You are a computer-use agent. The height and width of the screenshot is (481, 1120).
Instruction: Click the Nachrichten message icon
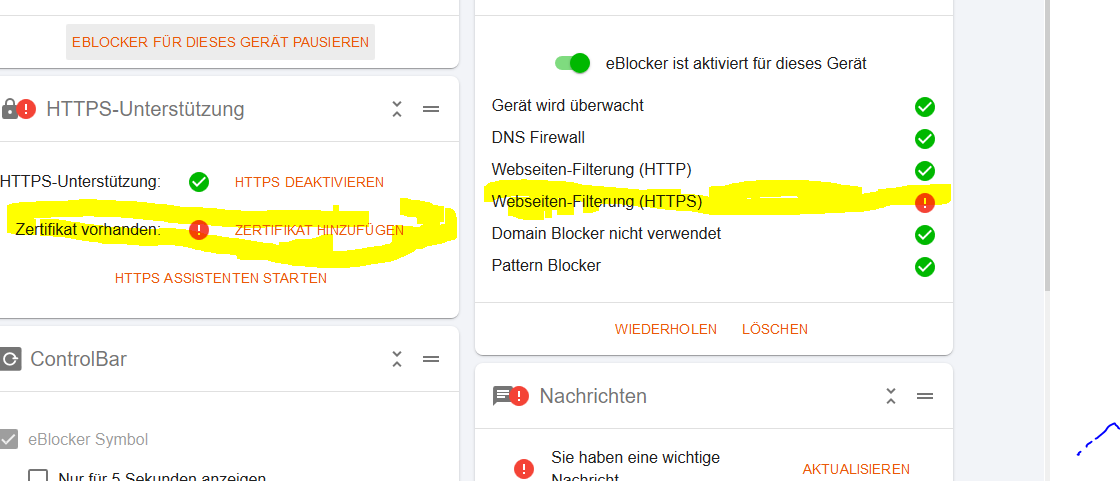pos(503,395)
